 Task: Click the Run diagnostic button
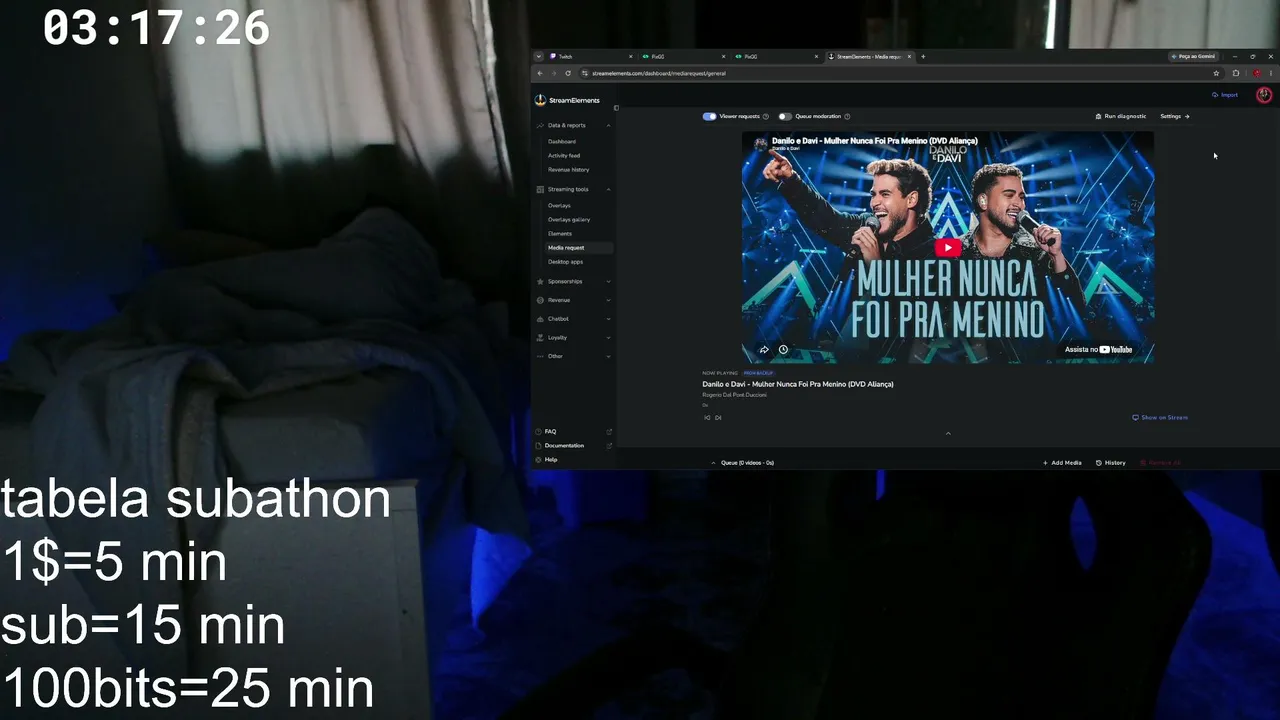click(x=1121, y=117)
